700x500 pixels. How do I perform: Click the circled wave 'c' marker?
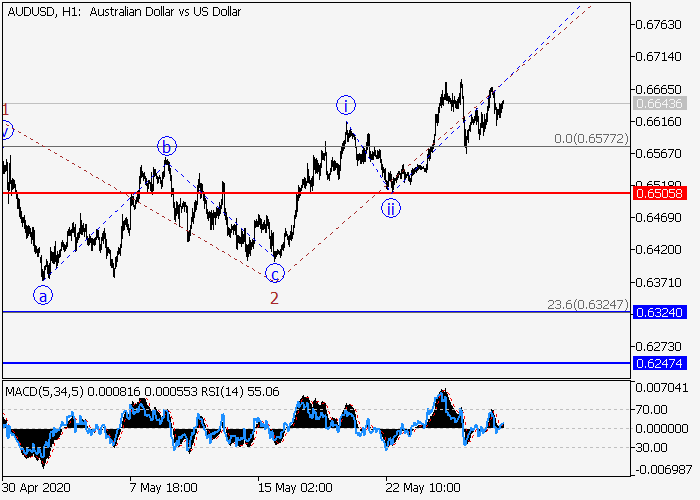pos(274,272)
